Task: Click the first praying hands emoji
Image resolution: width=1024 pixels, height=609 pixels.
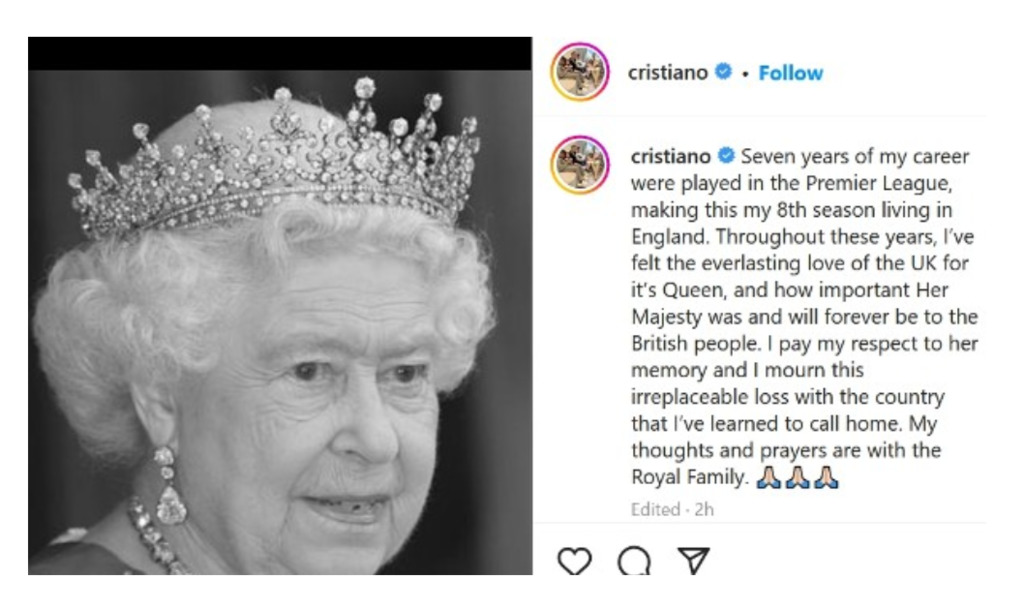Action: (769, 477)
